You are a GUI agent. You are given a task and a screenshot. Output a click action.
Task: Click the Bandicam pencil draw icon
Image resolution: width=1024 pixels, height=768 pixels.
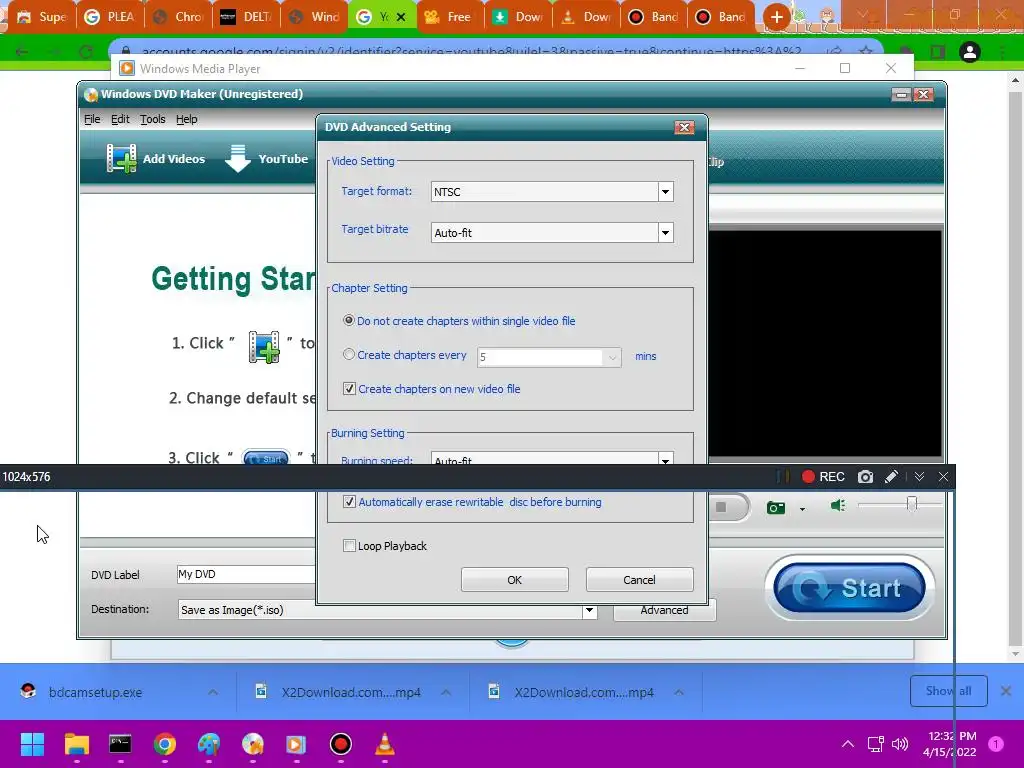click(x=891, y=477)
